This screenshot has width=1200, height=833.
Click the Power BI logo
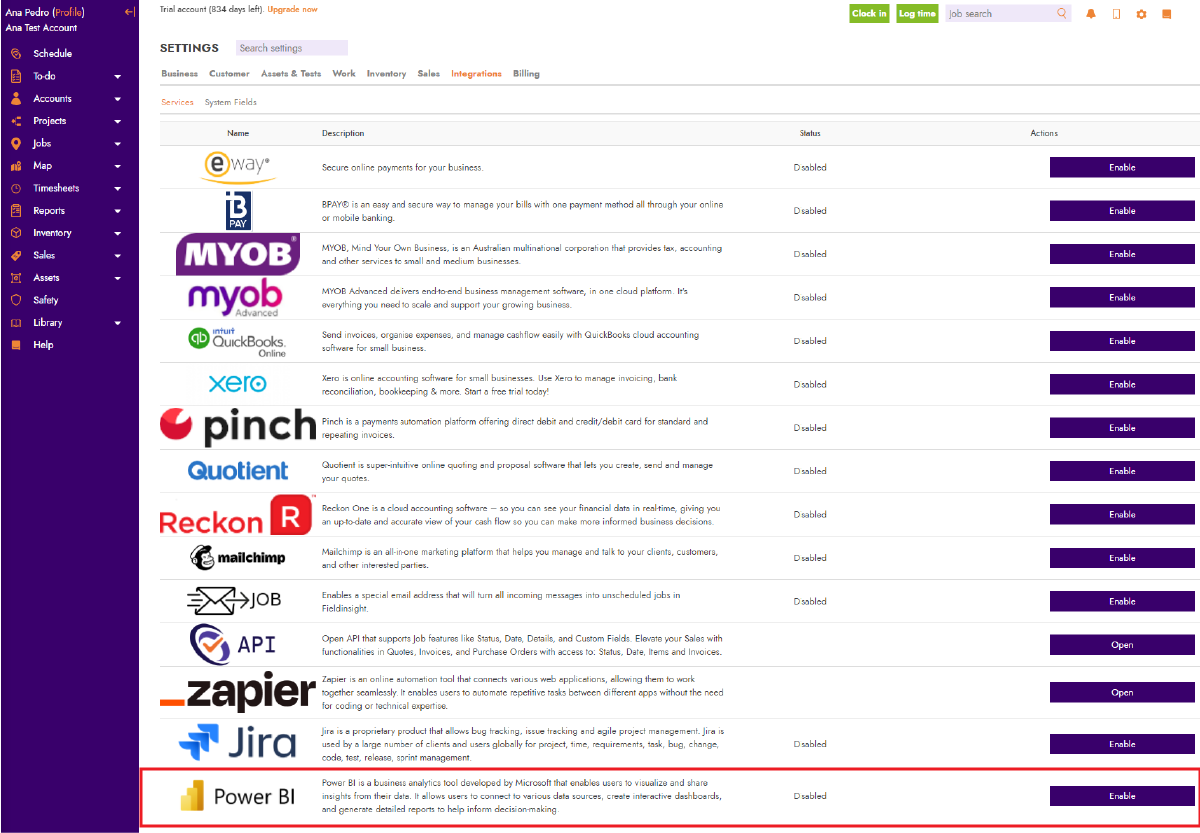click(238, 797)
